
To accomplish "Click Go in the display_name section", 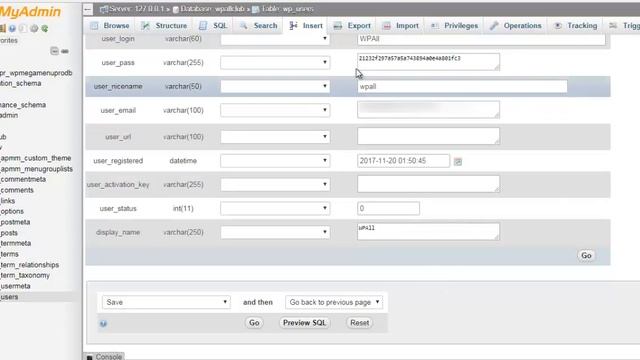I will point(586,256).
